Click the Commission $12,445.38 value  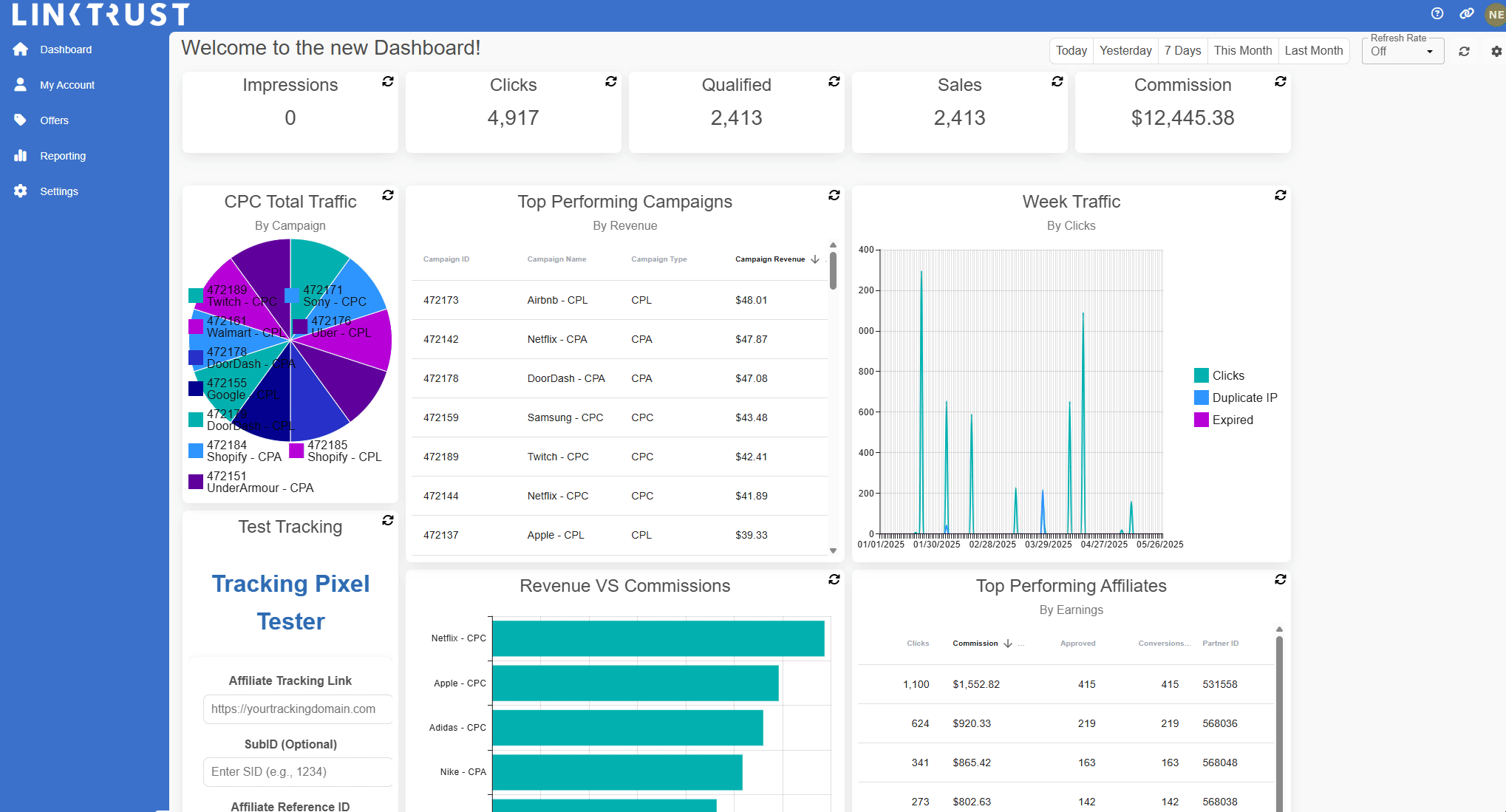tap(1182, 118)
